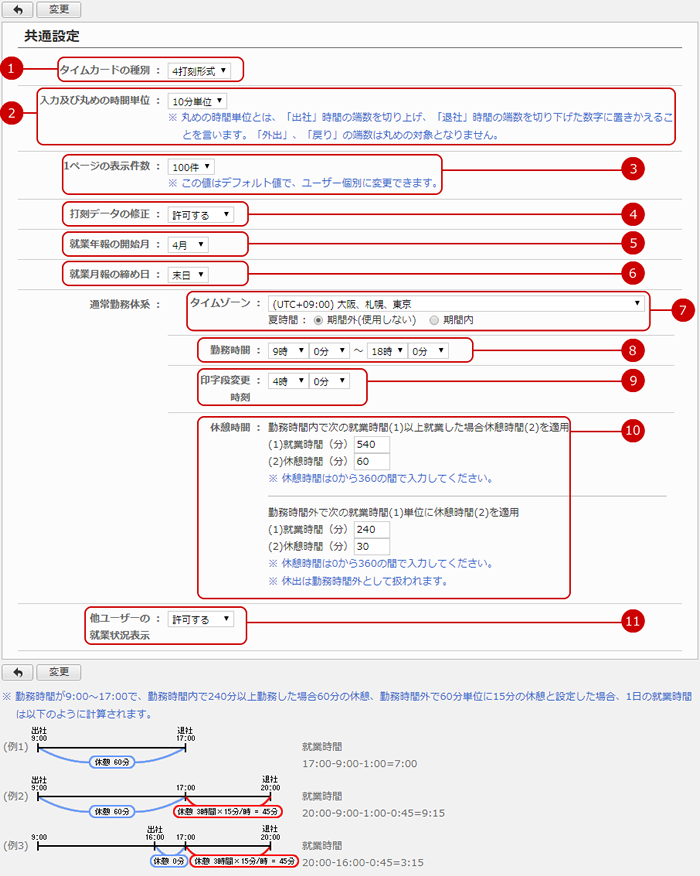Click the 就業時間 field showing 240
The height and width of the screenshot is (876, 700).
[x=370, y=530]
